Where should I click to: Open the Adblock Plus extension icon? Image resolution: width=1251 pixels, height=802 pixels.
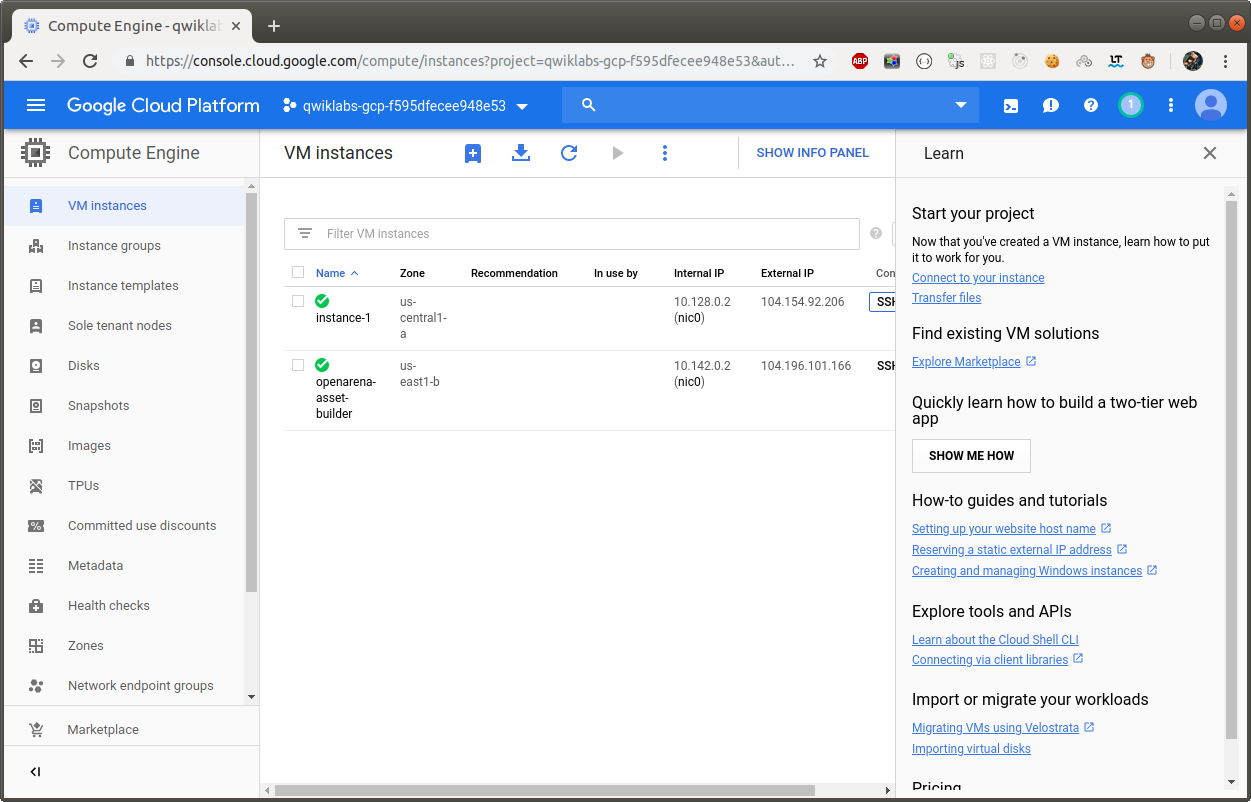(x=860, y=61)
